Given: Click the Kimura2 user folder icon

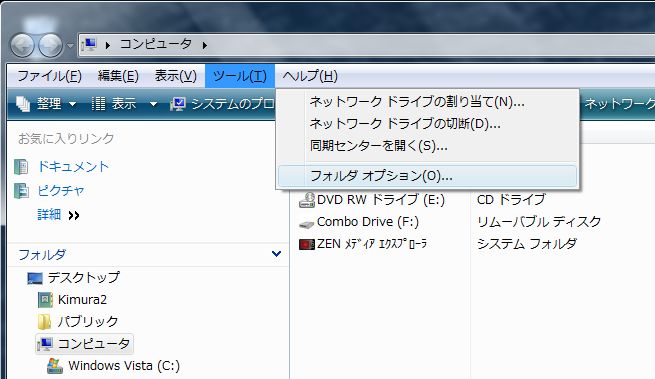Looking at the screenshot, I should point(45,300).
